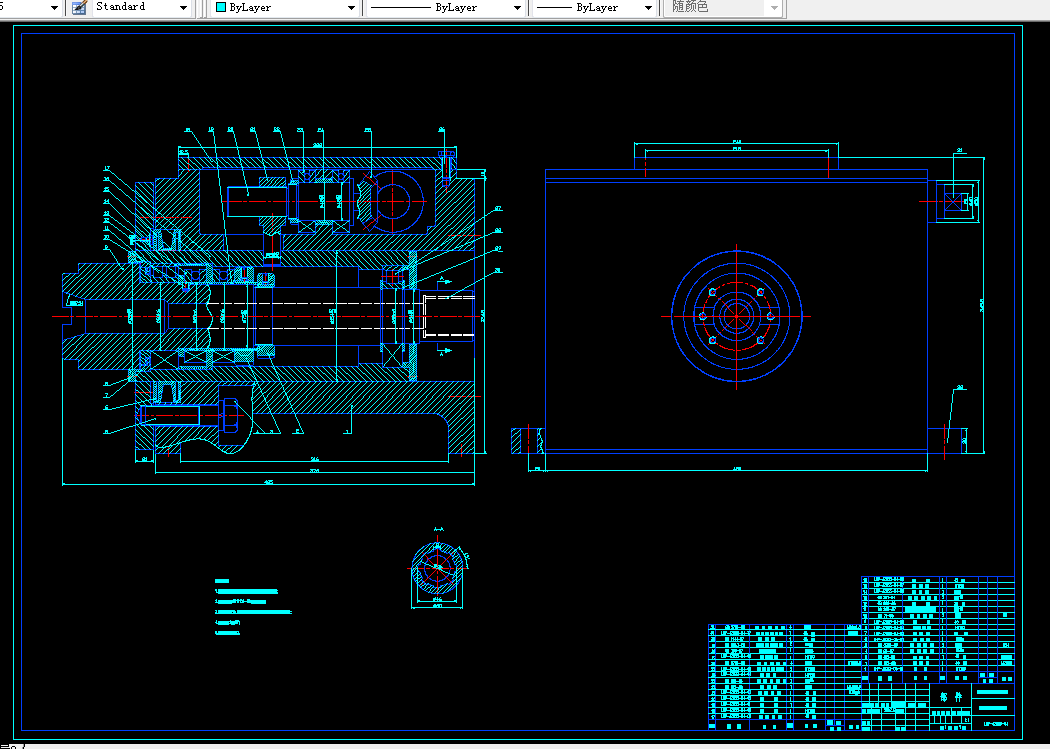1050x749 pixels.
Task: Select the A-A section label above the small circular view
Action: [x=439, y=529]
